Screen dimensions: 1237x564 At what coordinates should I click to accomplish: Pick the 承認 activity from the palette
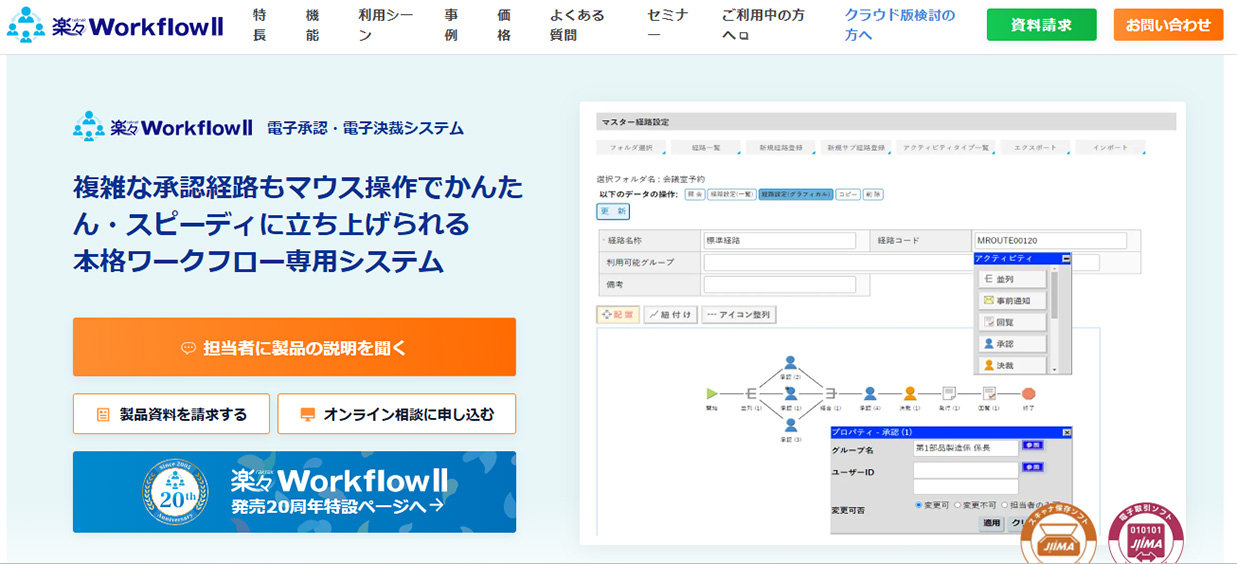(1013, 344)
